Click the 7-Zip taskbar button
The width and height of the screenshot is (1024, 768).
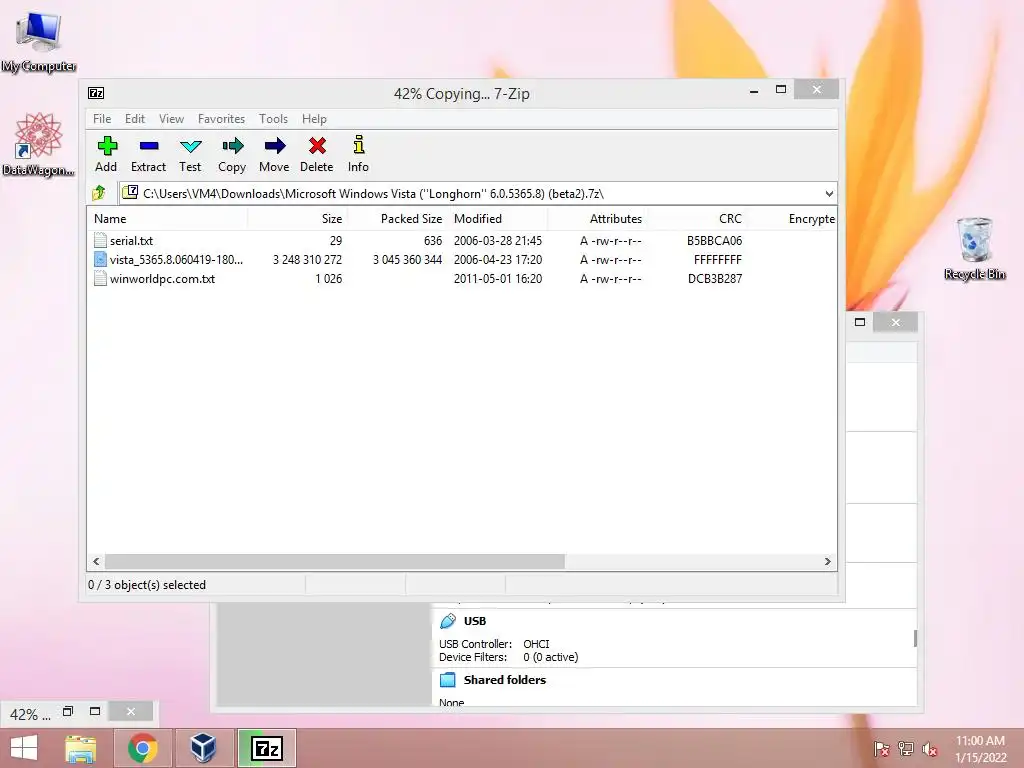(x=266, y=748)
